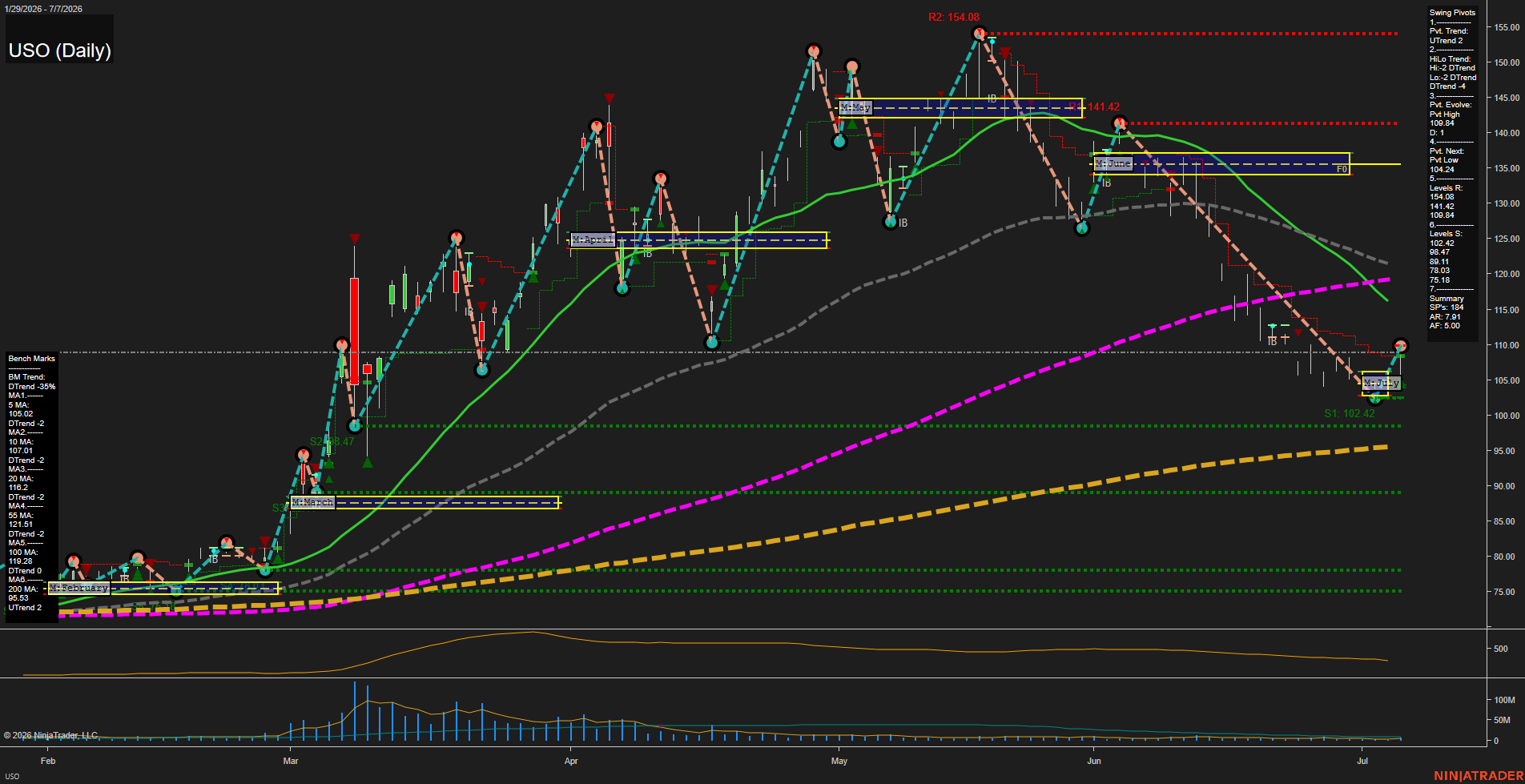The width and height of the screenshot is (1525, 784).
Task: Click the 75.00 price axis label
Action: [1507, 592]
